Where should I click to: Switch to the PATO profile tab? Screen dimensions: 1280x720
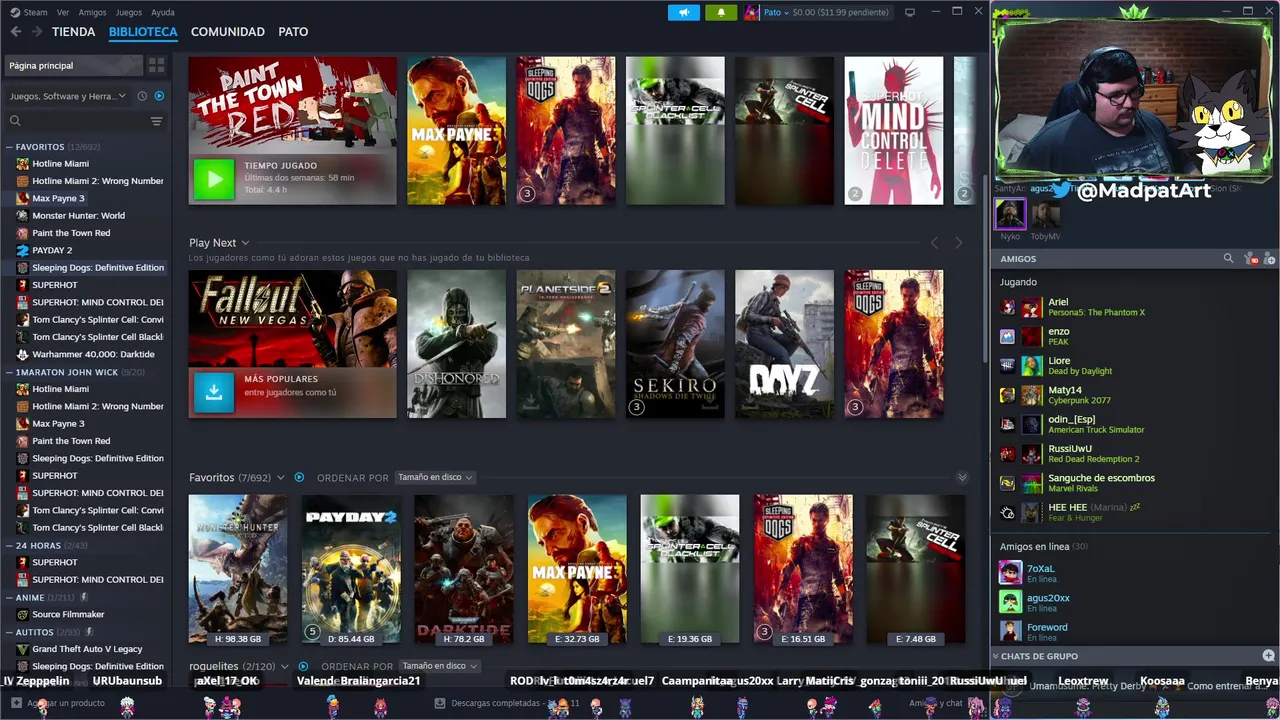tap(293, 32)
